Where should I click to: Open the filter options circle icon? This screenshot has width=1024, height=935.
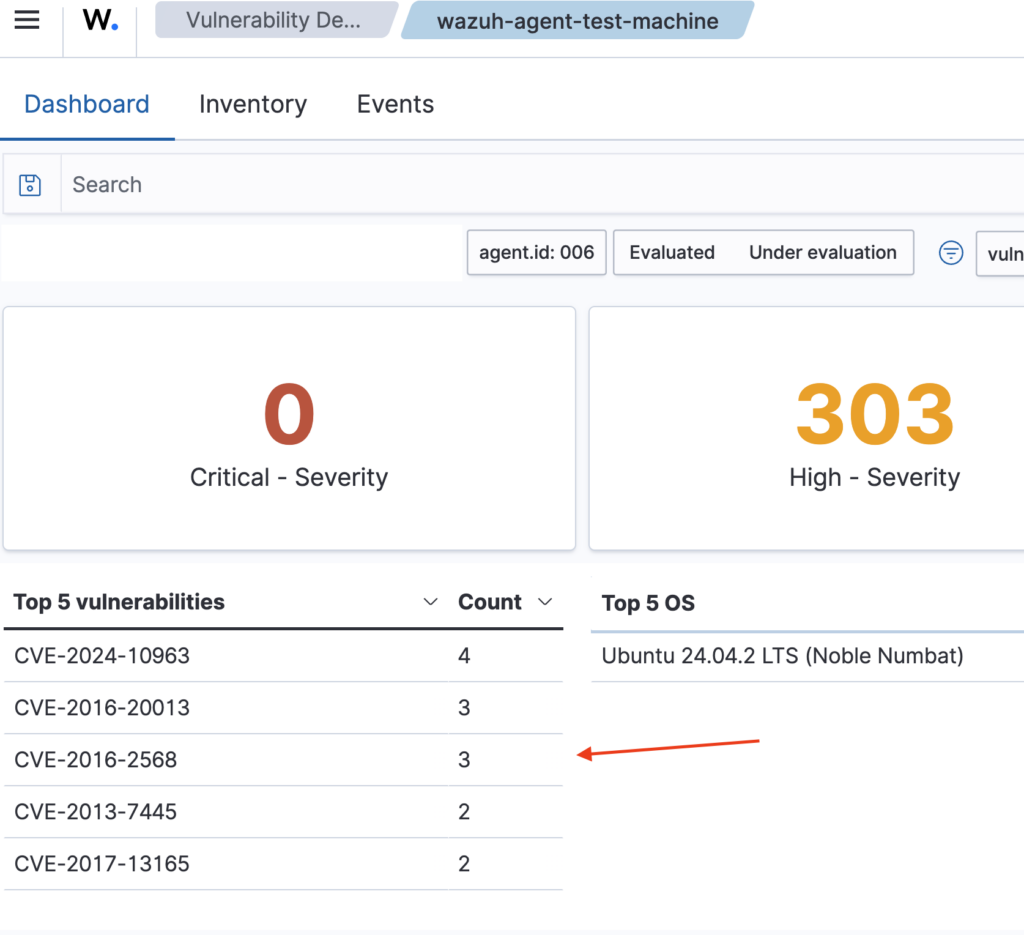[951, 252]
